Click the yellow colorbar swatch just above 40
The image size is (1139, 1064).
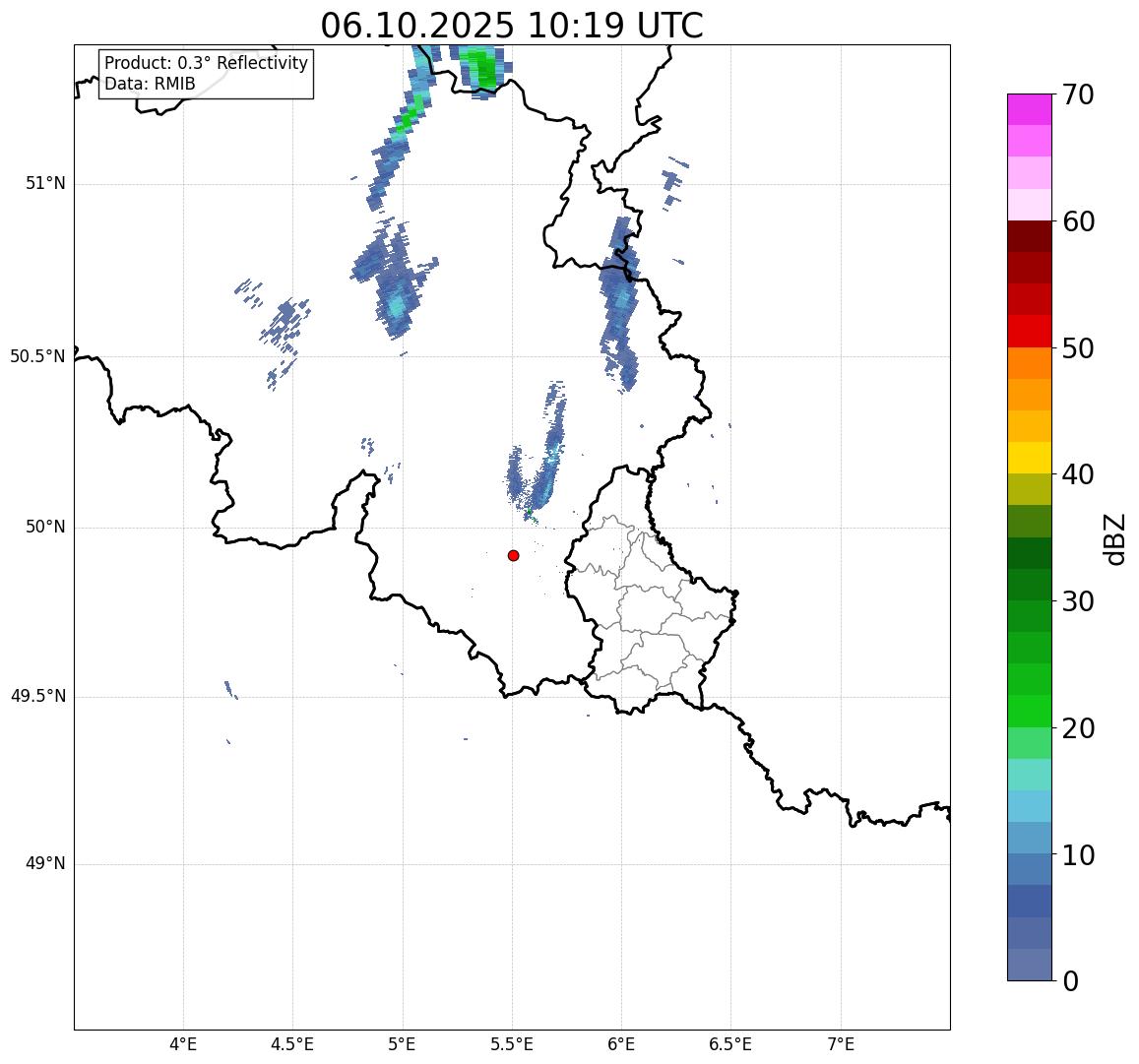click(x=1030, y=459)
